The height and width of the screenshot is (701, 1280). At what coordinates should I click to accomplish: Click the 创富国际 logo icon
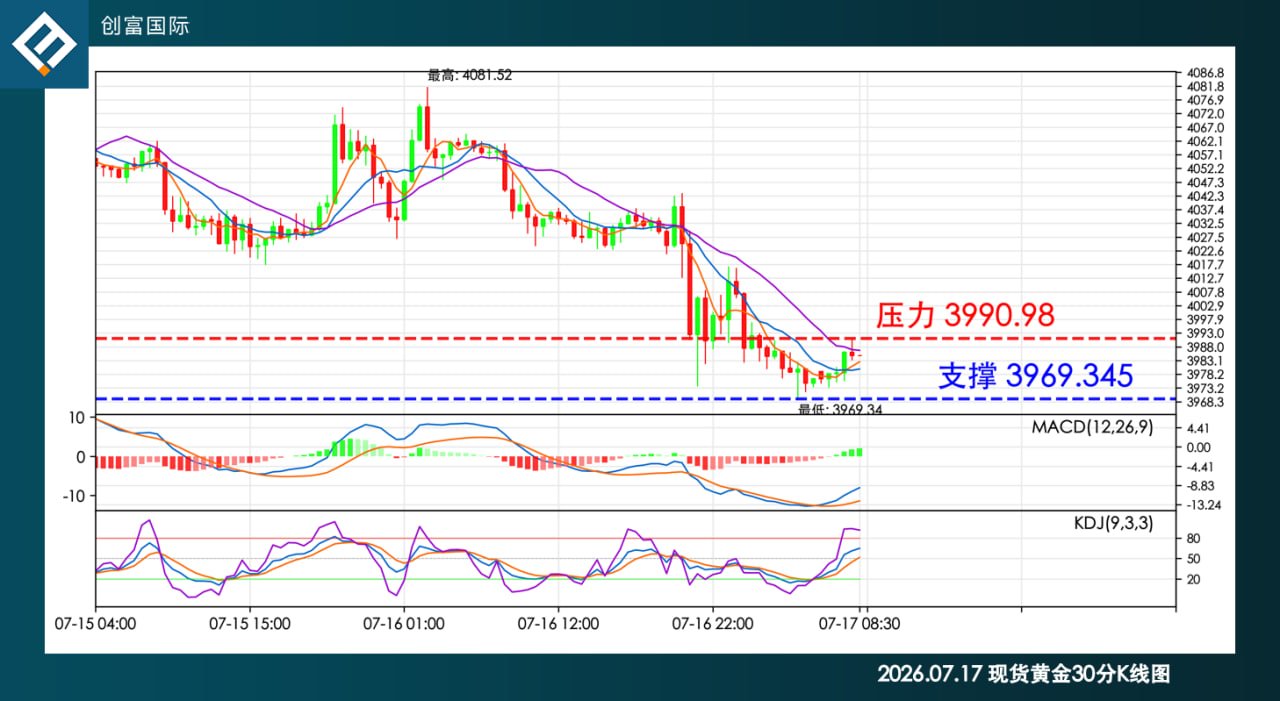tap(44, 44)
